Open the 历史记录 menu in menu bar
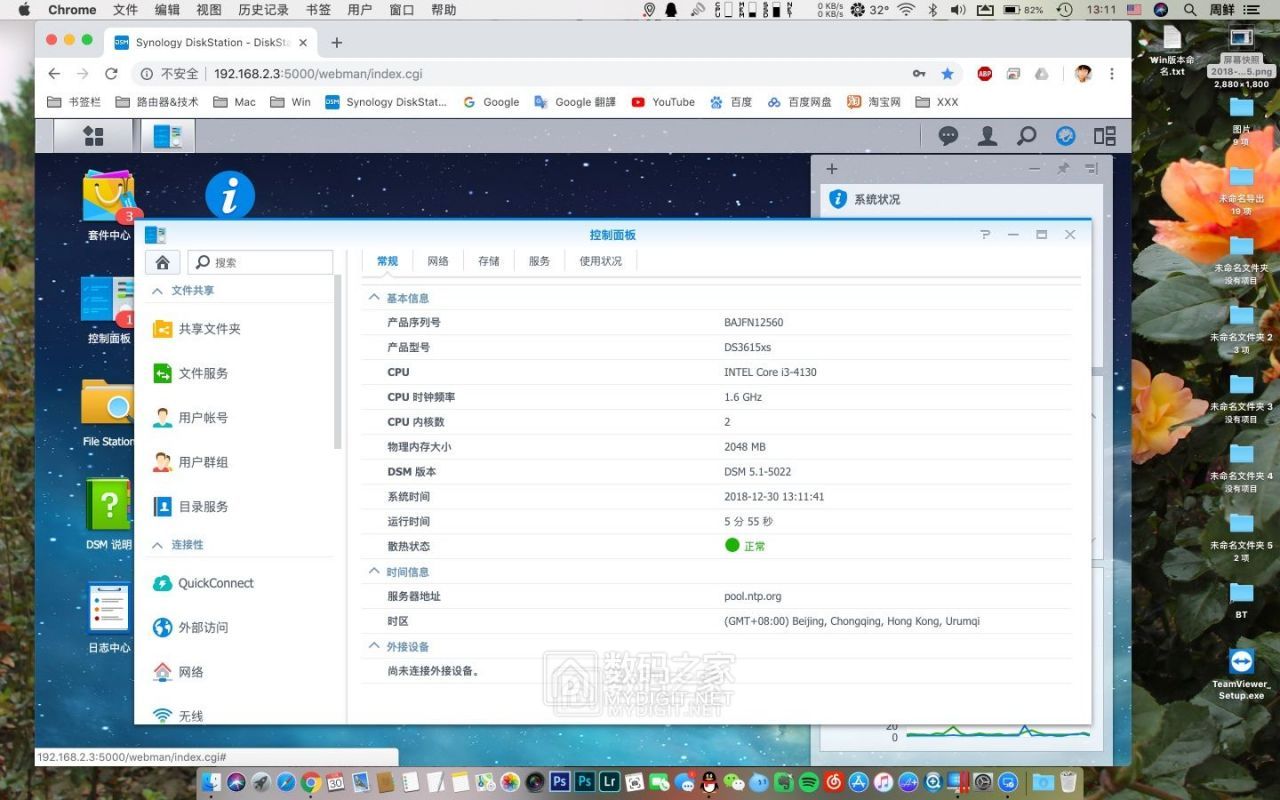The height and width of the screenshot is (800, 1280). point(264,10)
